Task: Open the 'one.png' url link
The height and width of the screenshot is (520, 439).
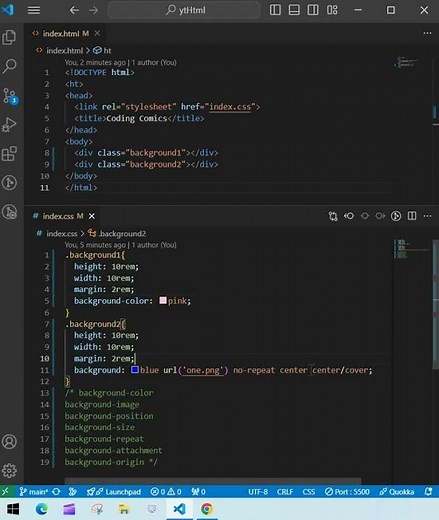Action: (203, 370)
